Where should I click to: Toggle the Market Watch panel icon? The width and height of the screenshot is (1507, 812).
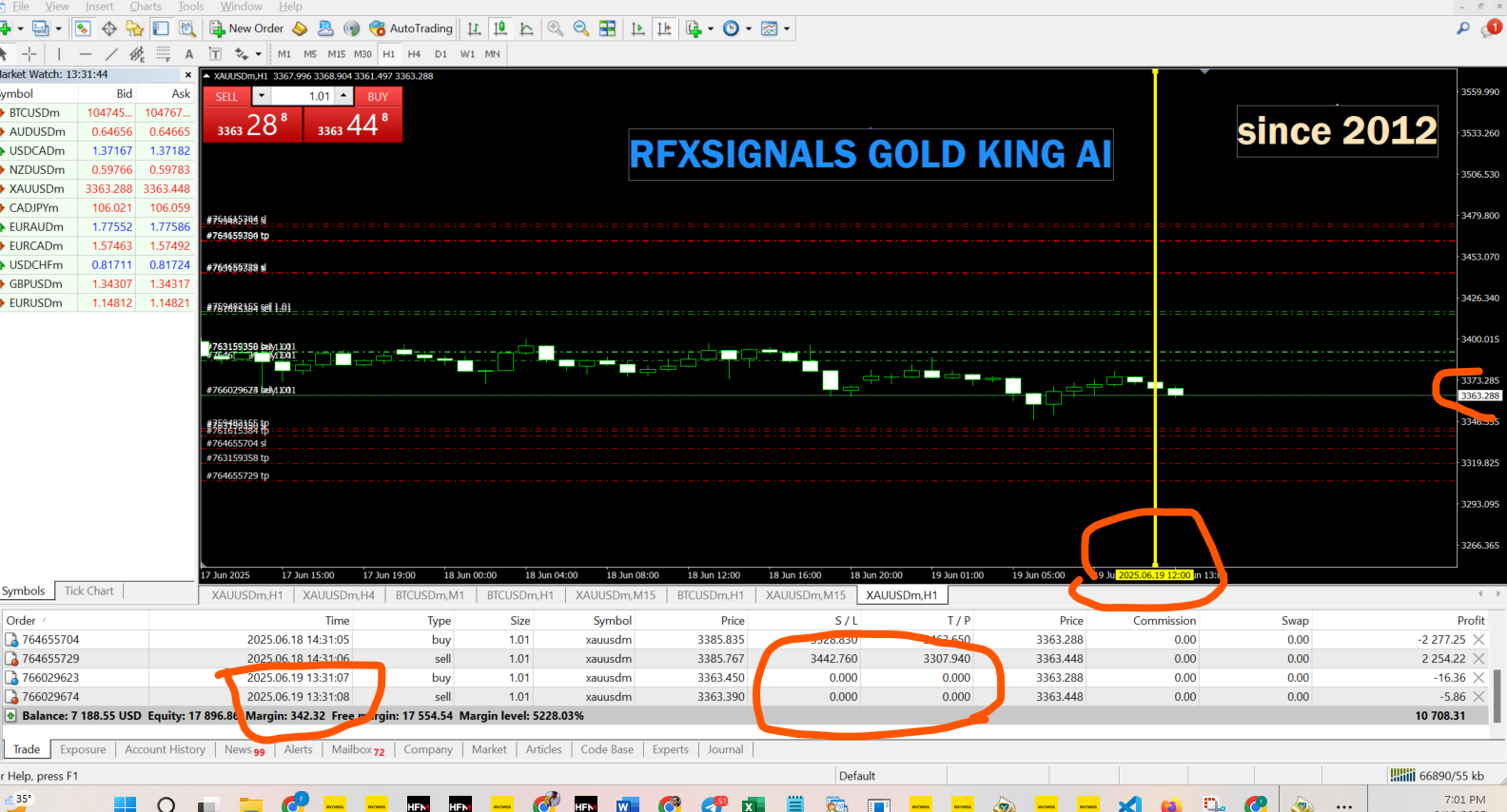(83, 29)
